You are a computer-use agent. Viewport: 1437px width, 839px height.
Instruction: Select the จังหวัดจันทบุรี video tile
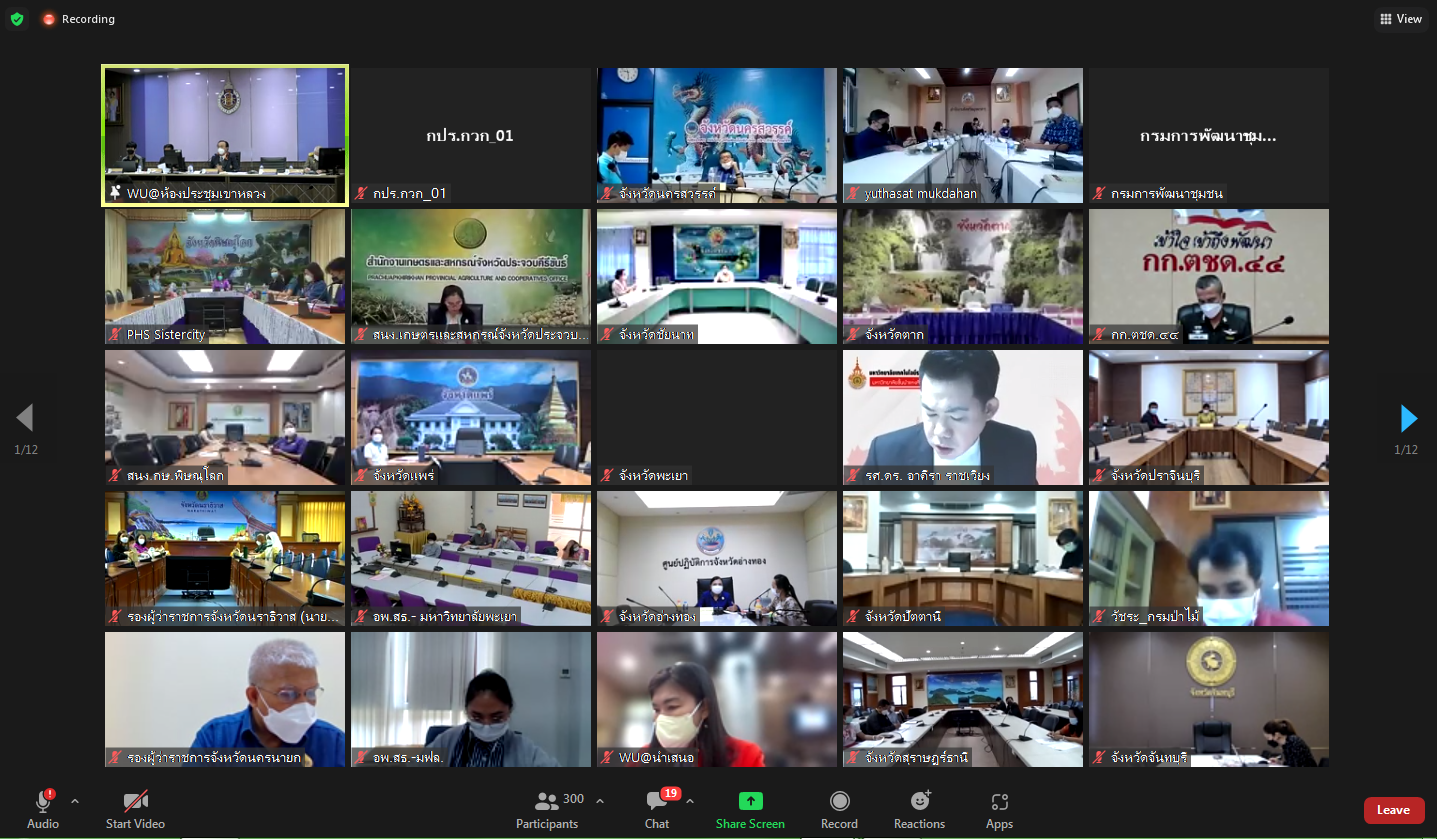point(1209,699)
